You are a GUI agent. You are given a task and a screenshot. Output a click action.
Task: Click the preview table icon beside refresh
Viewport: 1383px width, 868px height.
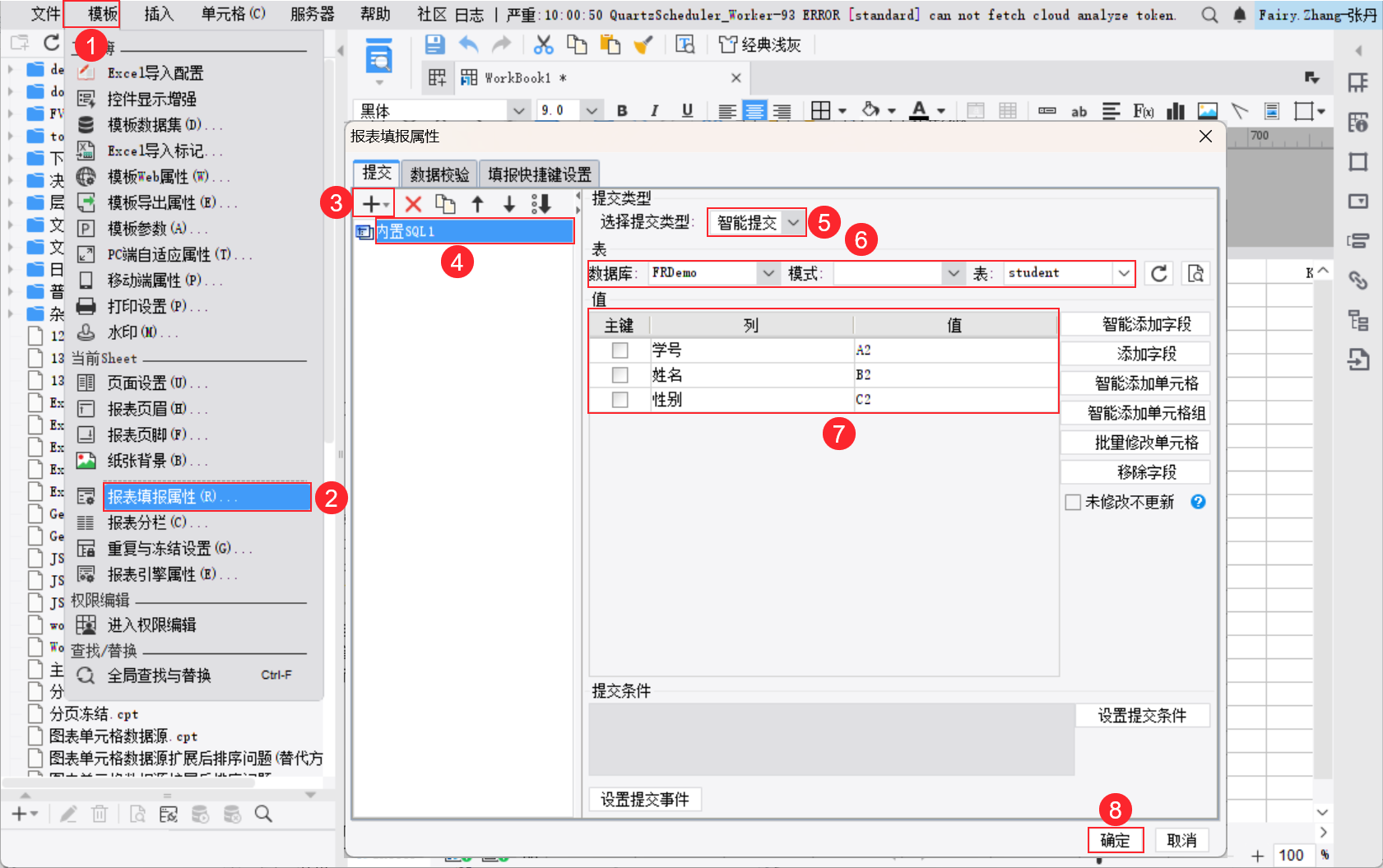click(x=1195, y=273)
